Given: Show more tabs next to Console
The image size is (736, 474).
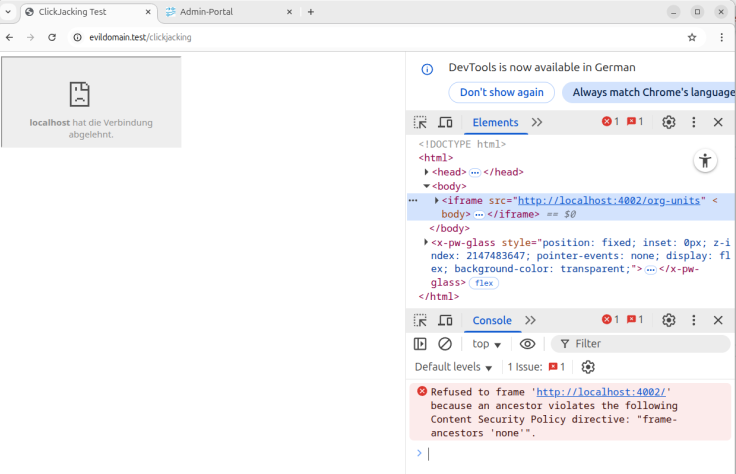Looking at the screenshot, I should pyautogui.click(x=530, y=320).
